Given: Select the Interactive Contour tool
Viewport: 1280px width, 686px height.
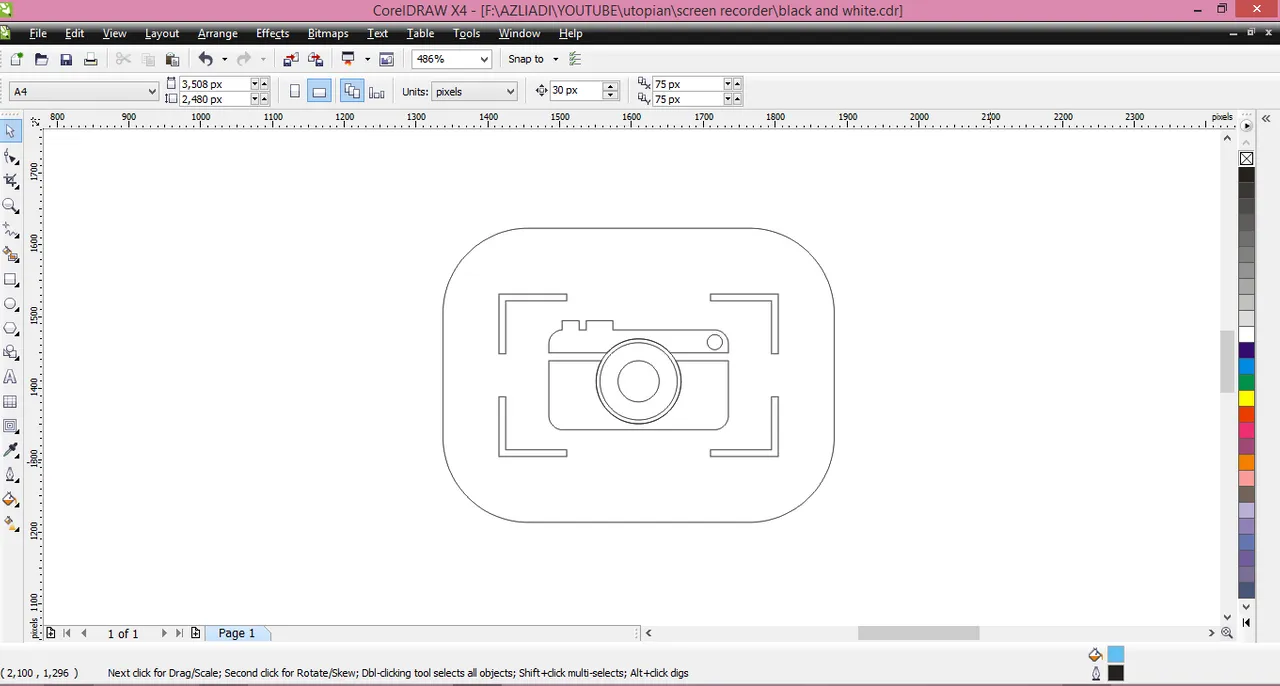Looking at the screenshot, I should (x=11, y=426).
